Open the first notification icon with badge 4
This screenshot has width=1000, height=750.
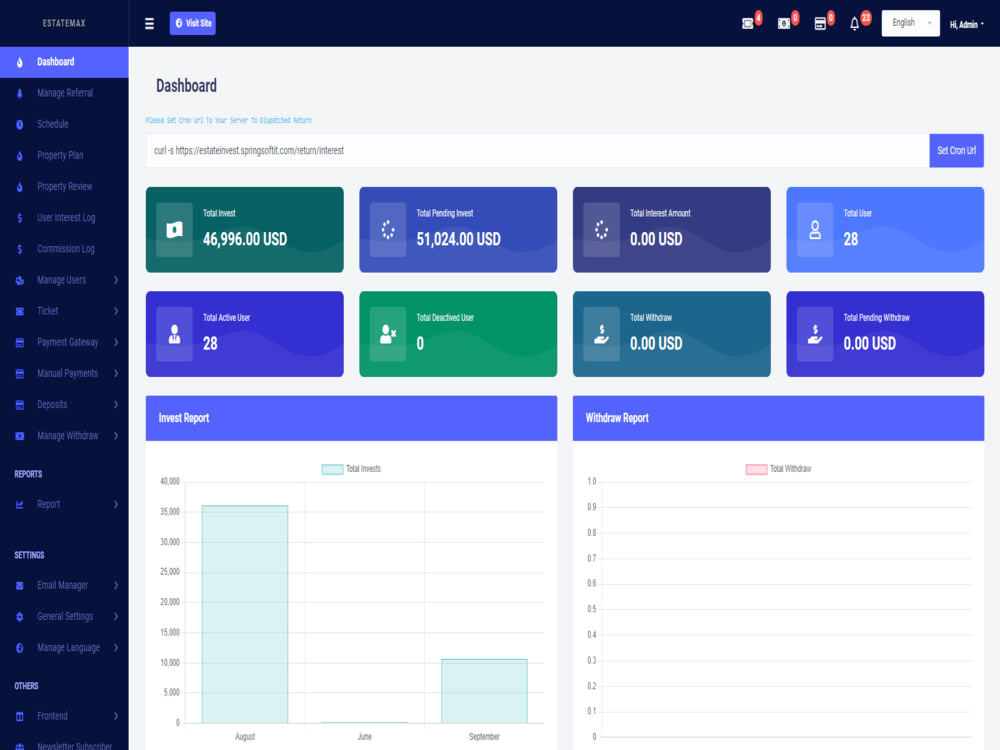[x=748, y=24]
